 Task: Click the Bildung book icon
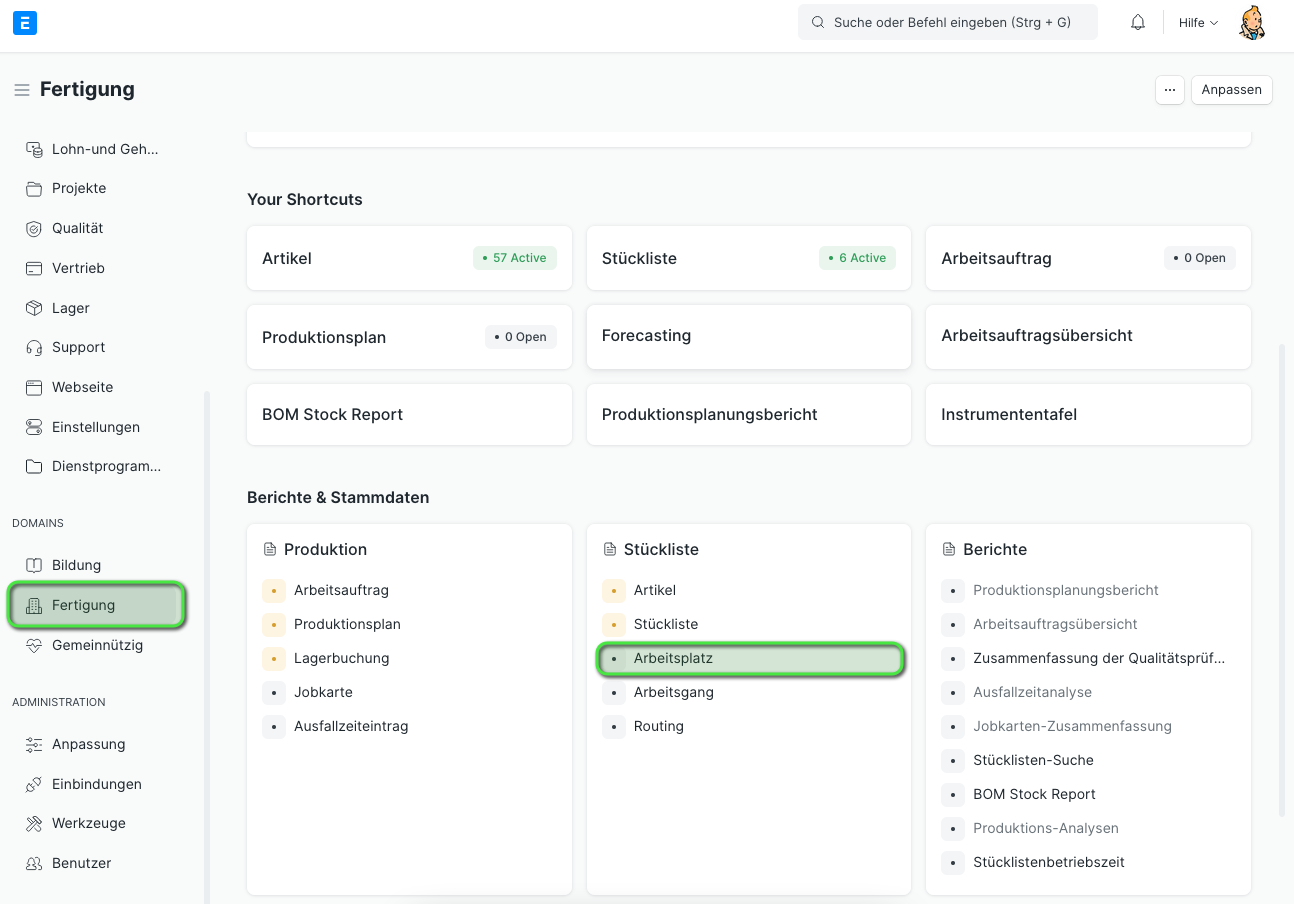coord(34,565)
